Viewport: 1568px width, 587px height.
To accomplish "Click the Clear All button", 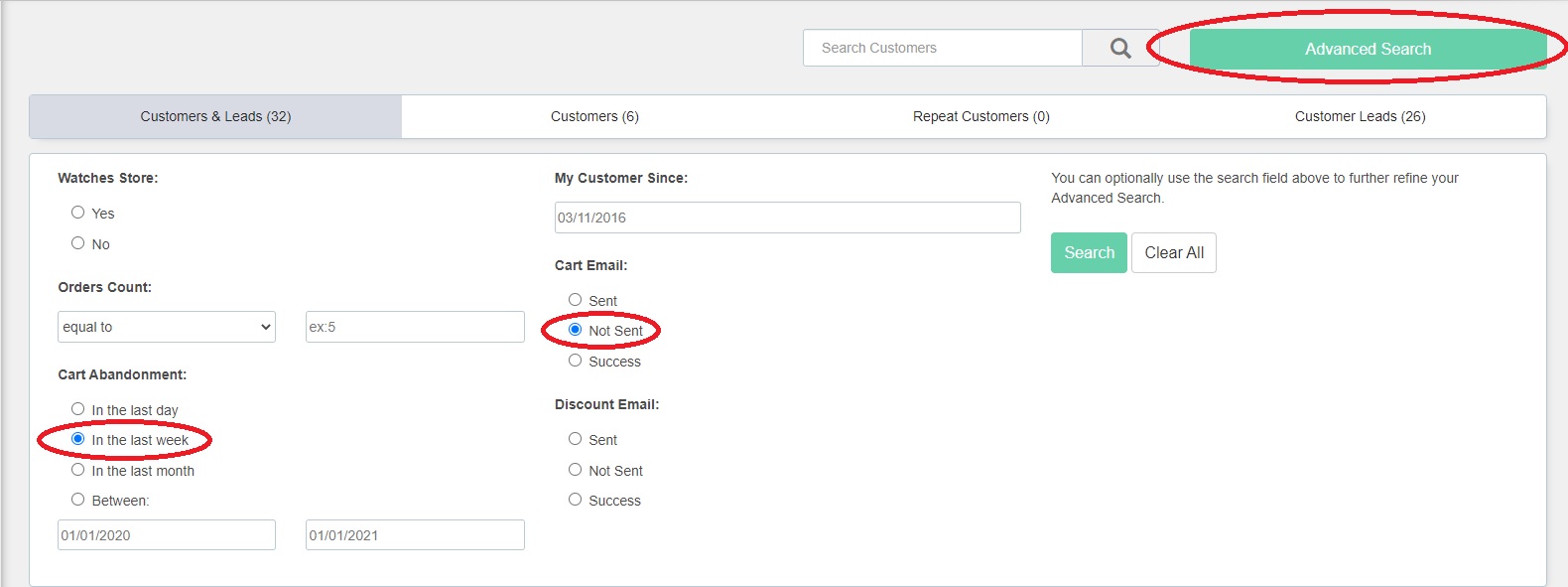I will pos(1174,252).
